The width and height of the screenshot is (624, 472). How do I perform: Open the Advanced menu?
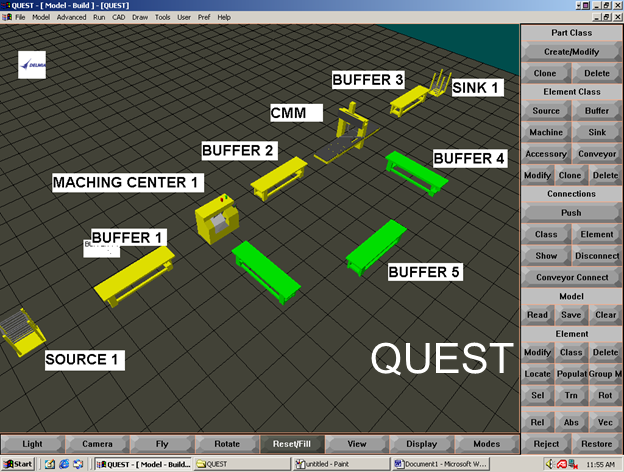coord(71,17)
